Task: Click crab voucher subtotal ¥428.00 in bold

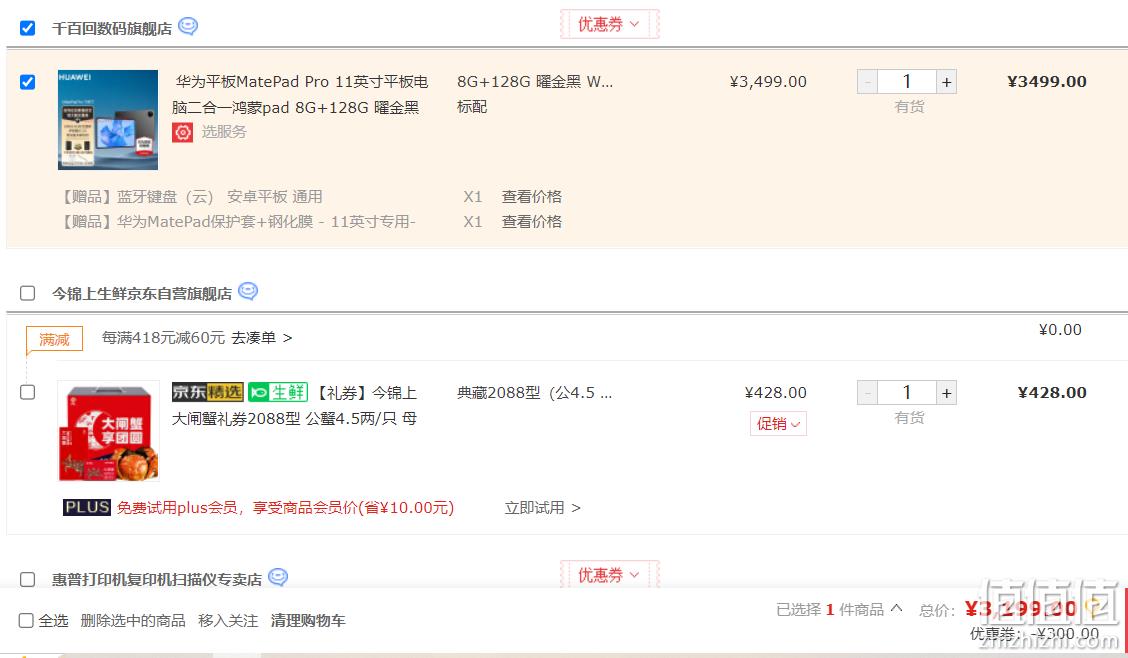Action: click(x=1052, y=393)
